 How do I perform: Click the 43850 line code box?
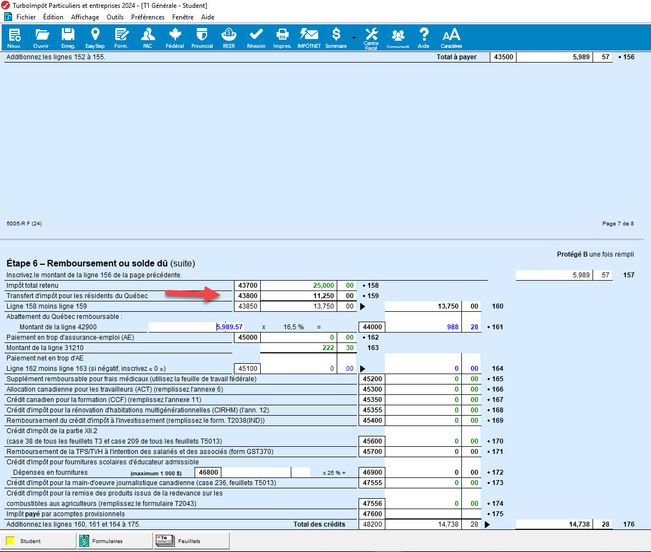point(247,306)
